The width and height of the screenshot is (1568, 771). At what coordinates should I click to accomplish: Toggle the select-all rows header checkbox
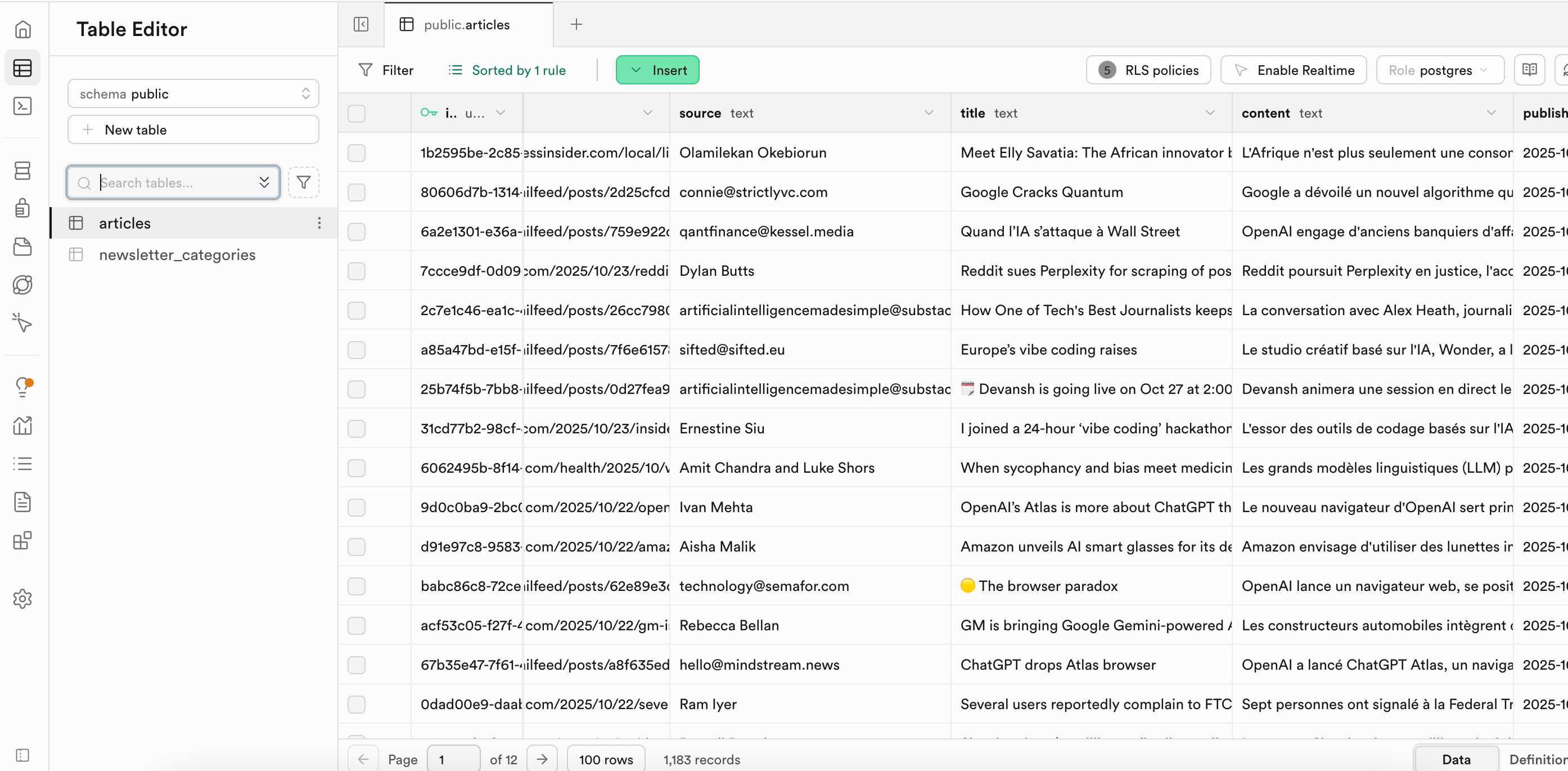(x=357, y=113)
